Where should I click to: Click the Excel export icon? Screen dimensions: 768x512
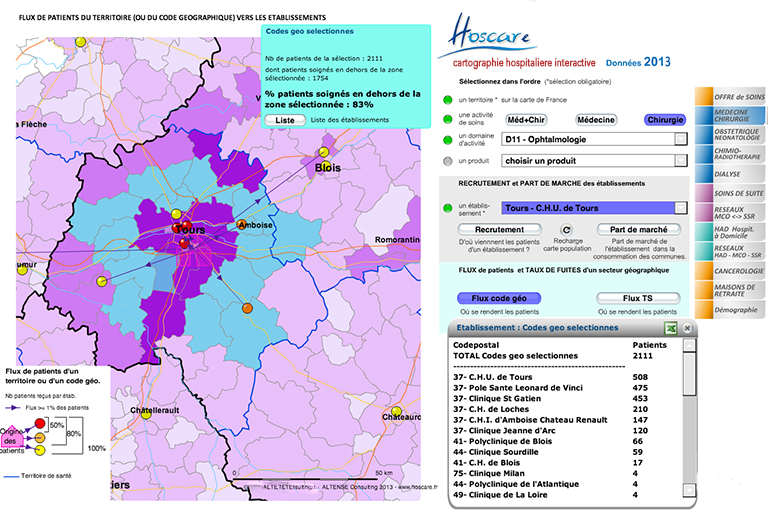tap(673, 328)
